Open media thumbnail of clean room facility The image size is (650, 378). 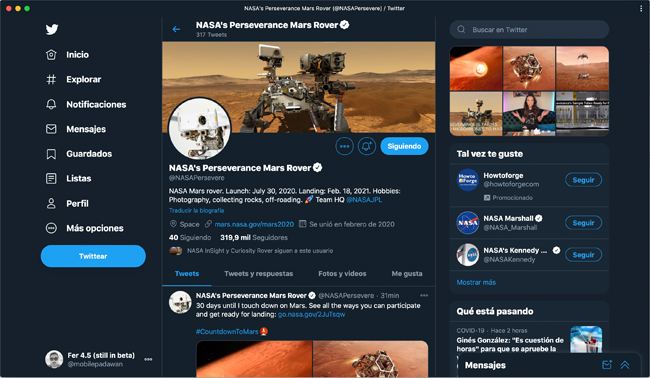582,114
